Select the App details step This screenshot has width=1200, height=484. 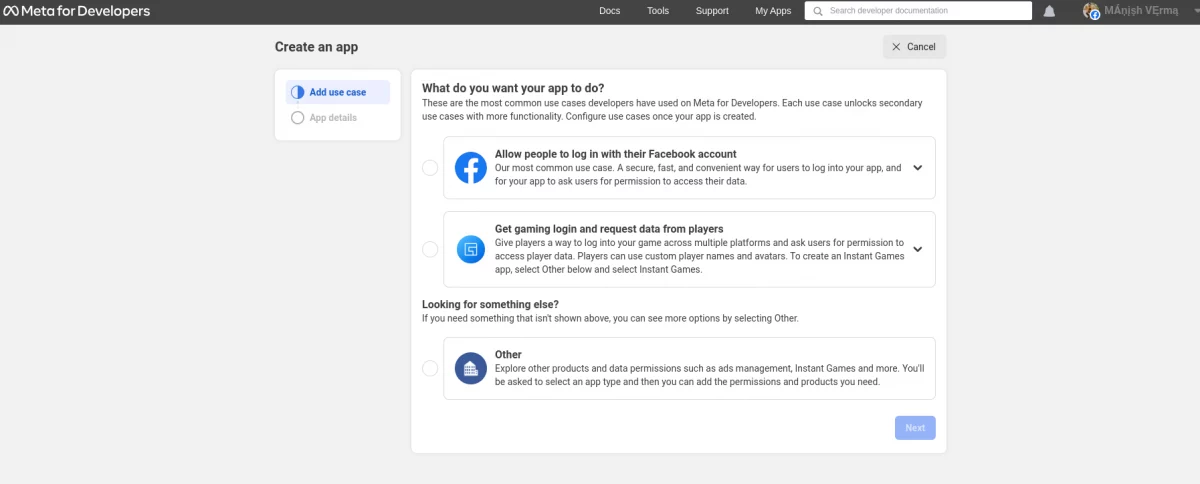click(337, 118)
